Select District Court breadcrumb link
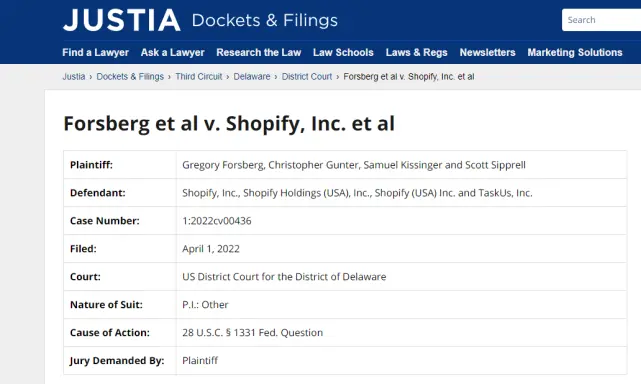641x384 pixels. pyautogui.click(x=307, y=76)
